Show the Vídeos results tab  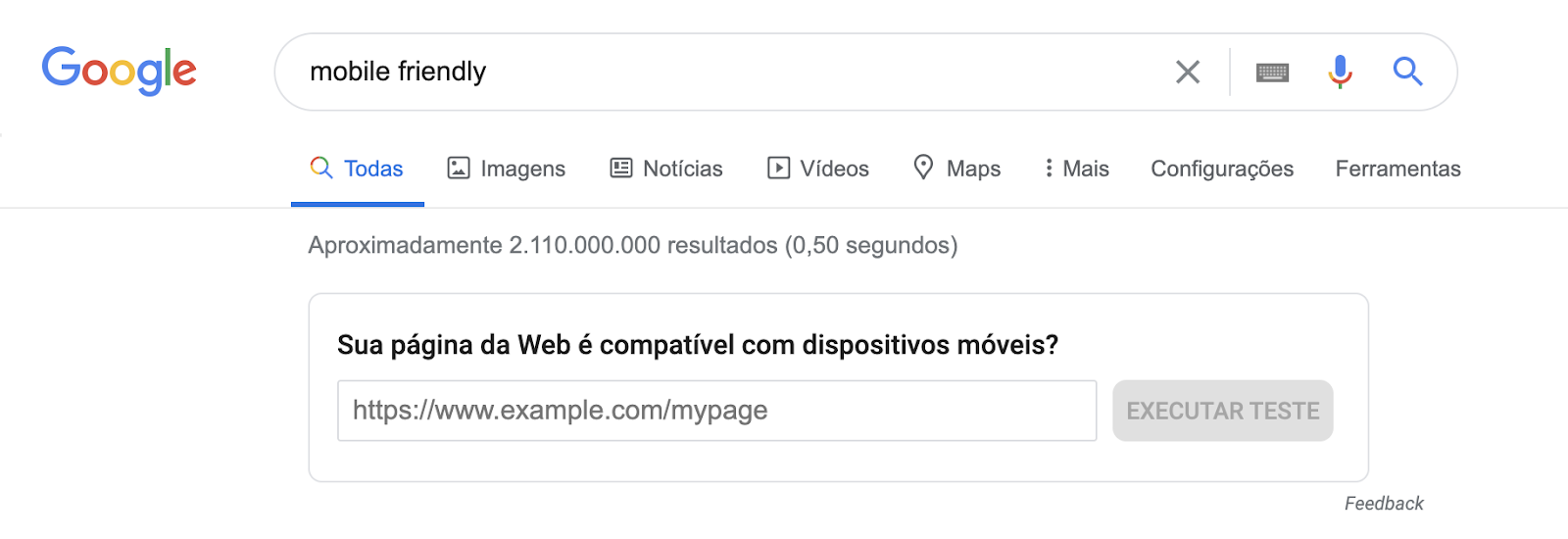[x=818, y=169]
